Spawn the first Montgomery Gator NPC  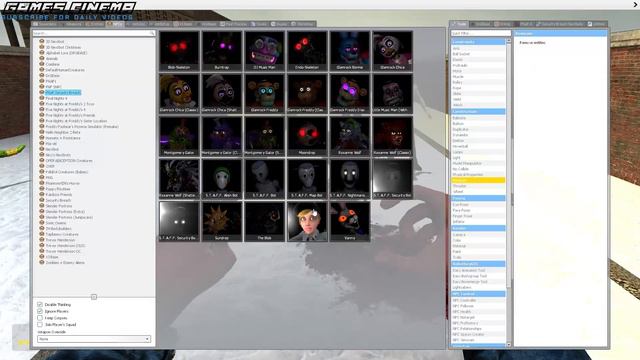coord(179,136)
